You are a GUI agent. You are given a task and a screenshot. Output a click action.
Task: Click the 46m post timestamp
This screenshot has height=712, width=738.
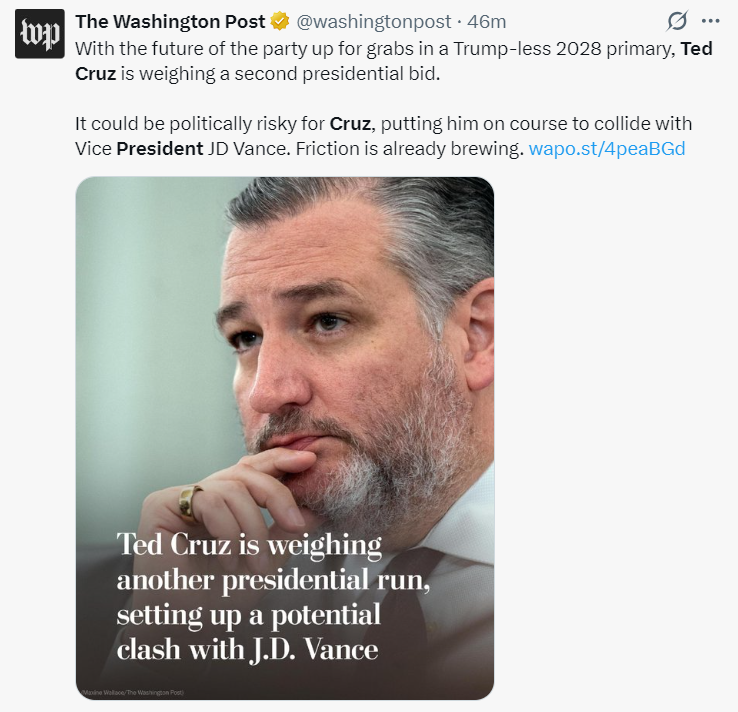tap(487, 22)
